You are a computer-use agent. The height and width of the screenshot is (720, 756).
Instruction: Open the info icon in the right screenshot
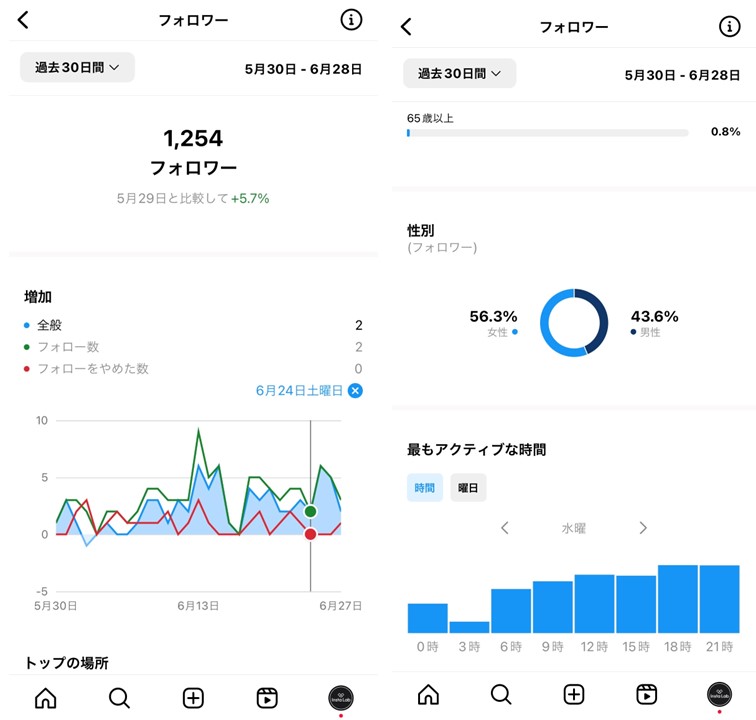coord(730,26)
